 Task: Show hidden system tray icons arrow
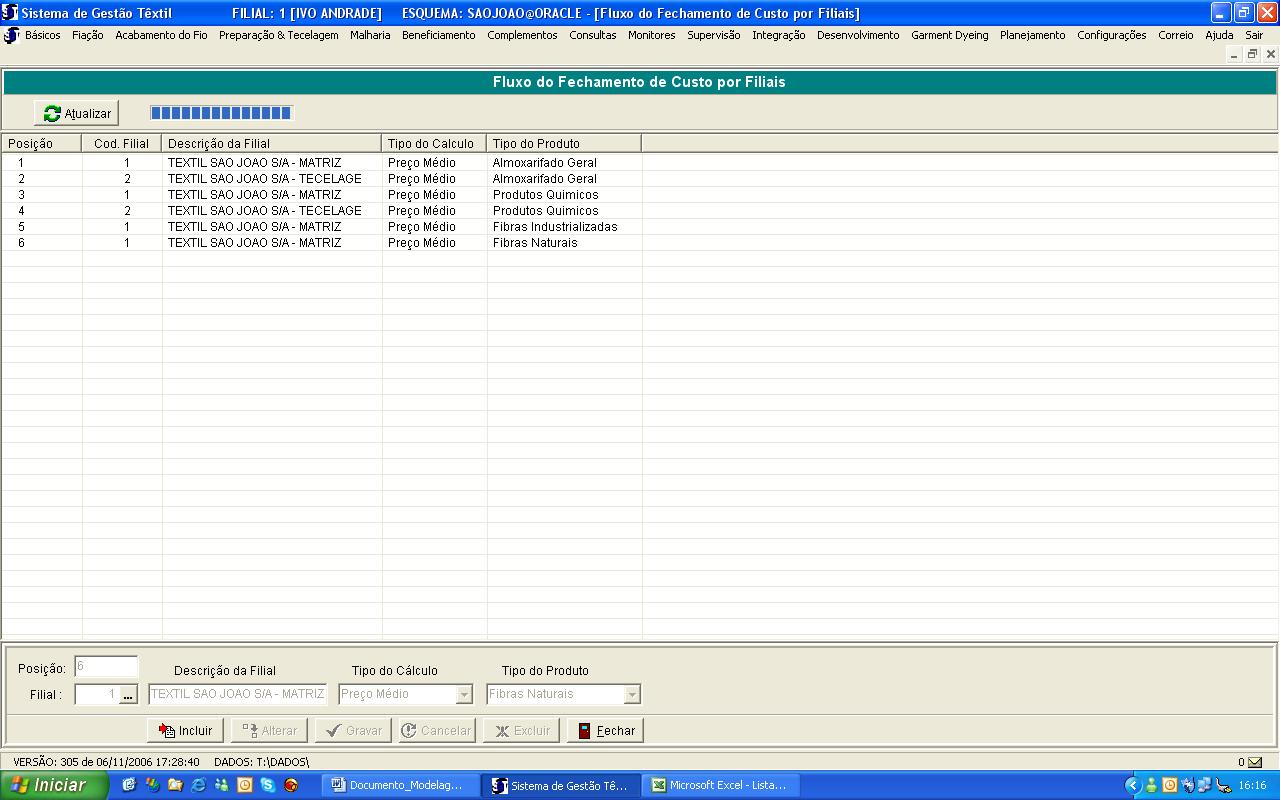[x=1132, y=785]
